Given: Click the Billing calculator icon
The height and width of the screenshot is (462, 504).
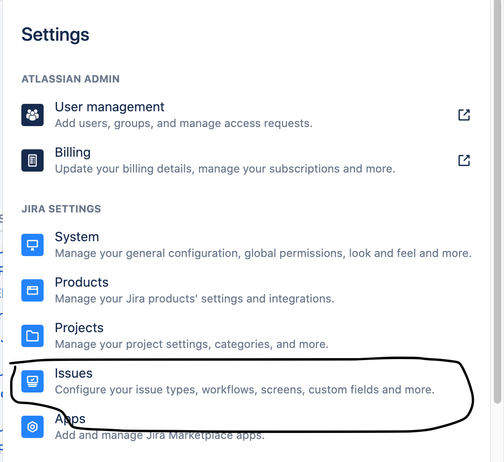Looking at the screenshot, I should [x=32, y=160].
